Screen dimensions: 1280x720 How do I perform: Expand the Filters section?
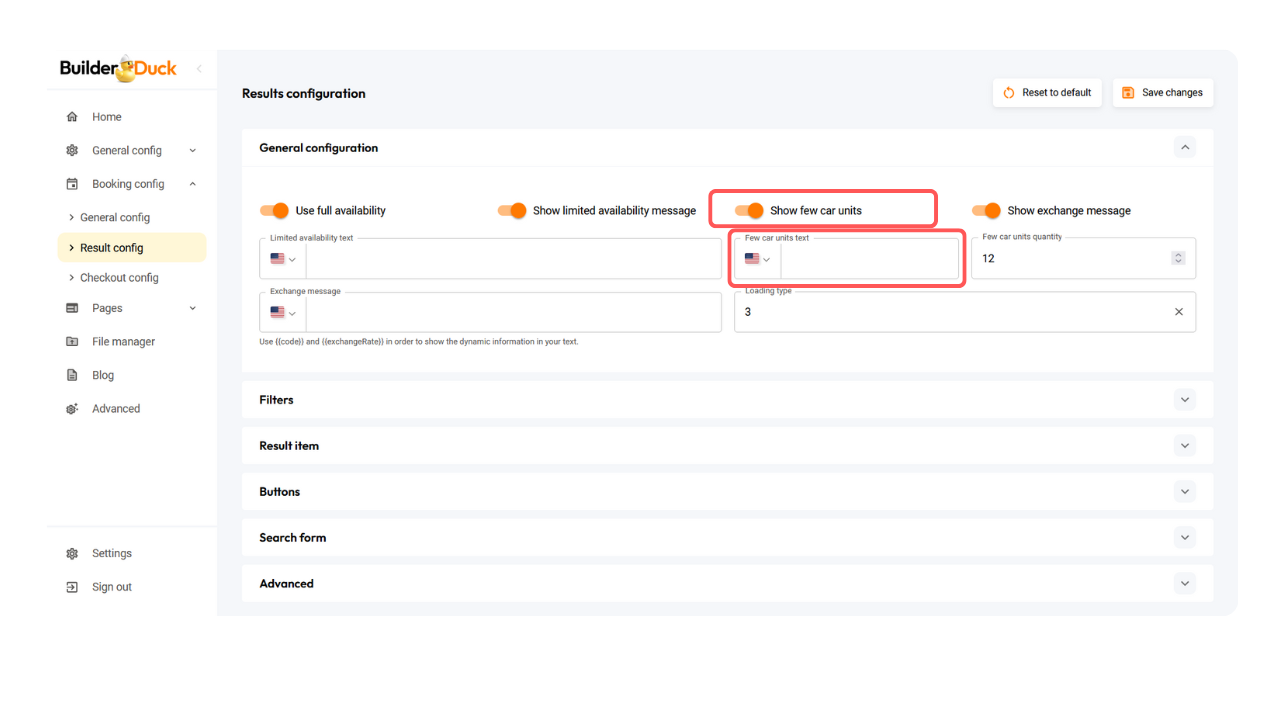pos(1184,400)
